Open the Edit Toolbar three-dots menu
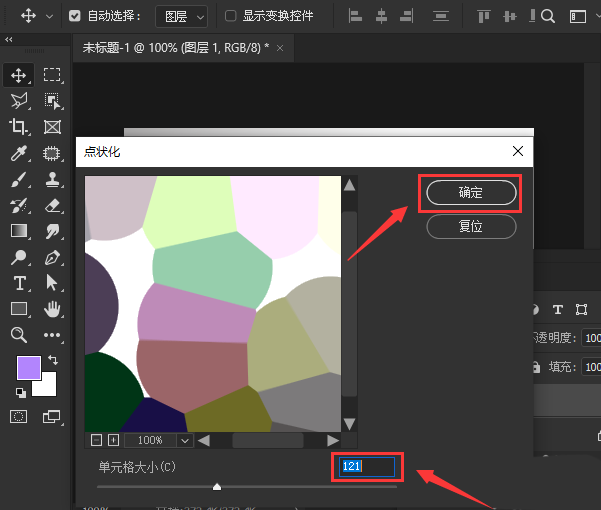The height and width of the screenshot is (510, 601). coord(52,335)
